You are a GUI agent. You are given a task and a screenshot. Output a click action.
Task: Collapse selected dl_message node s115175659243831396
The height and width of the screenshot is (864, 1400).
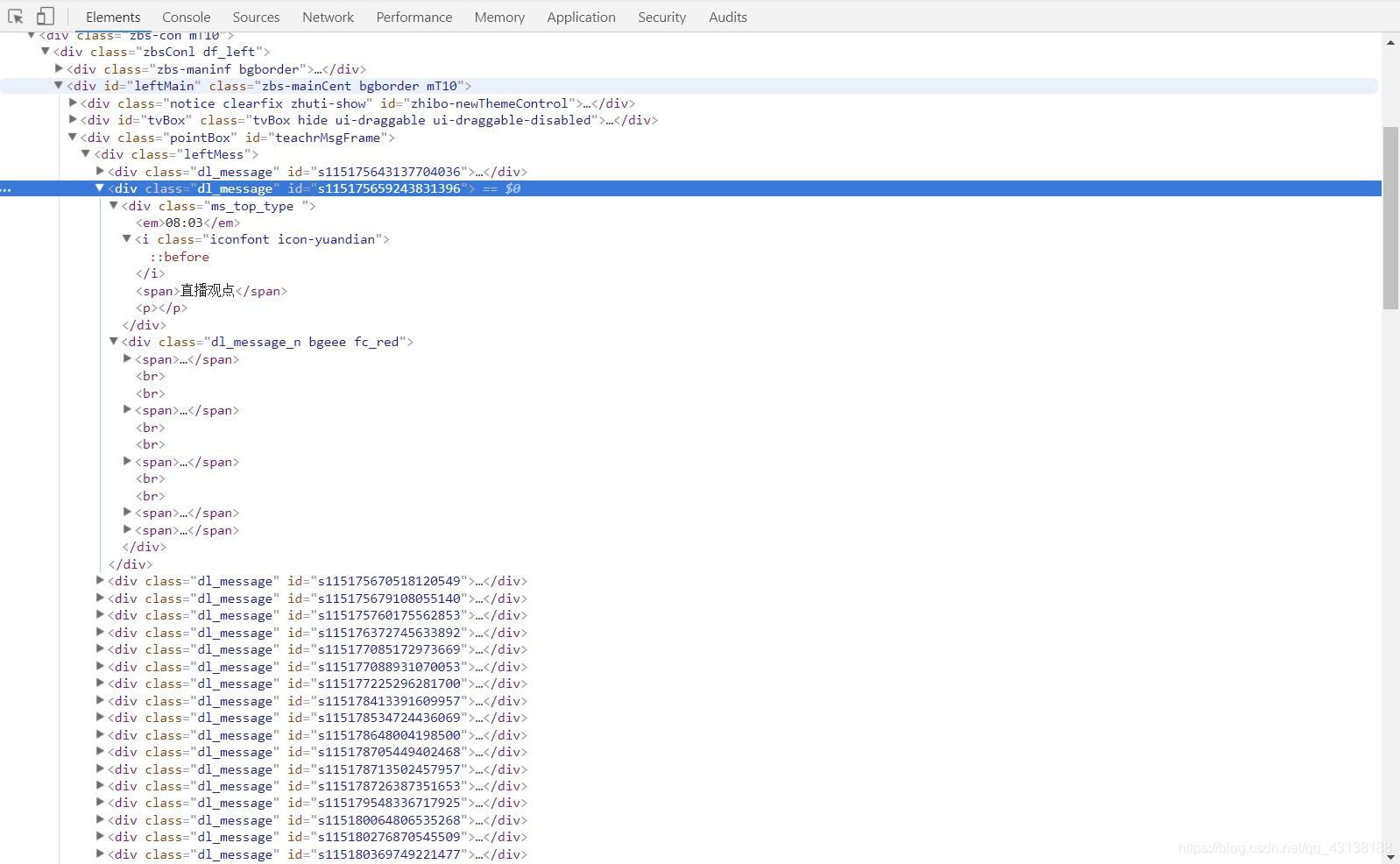pos(100,188)
